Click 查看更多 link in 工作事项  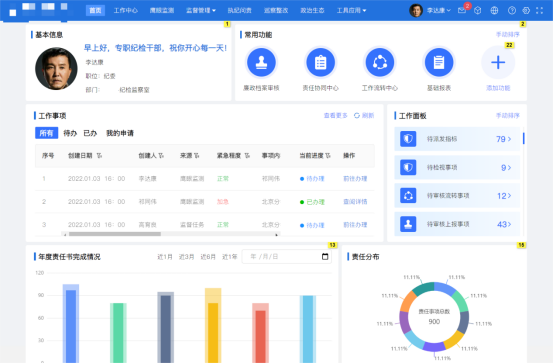[x=336, y=115]
